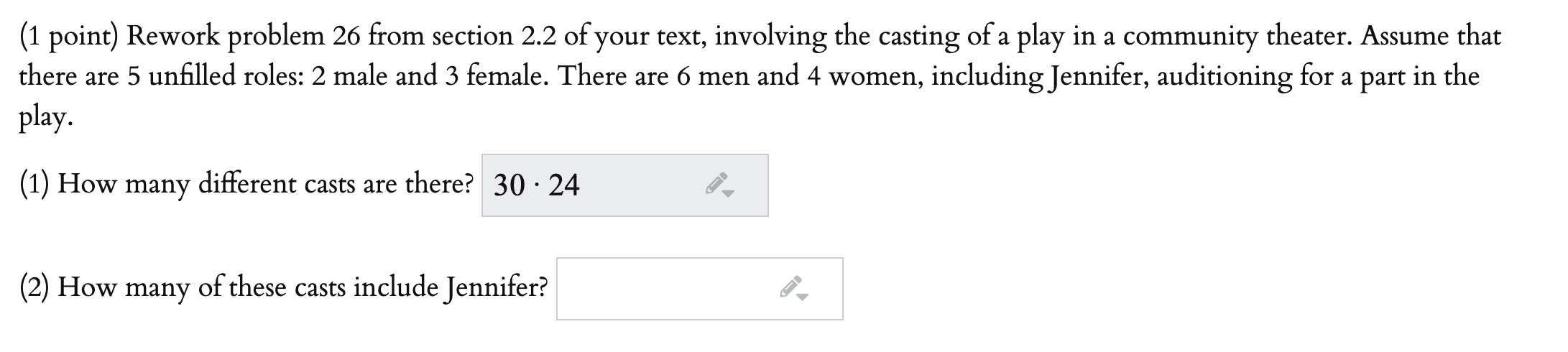The image size is (1568, 352).
Task: Select the empty Jennifer casts answer box
Action: (x=699, y=289)
